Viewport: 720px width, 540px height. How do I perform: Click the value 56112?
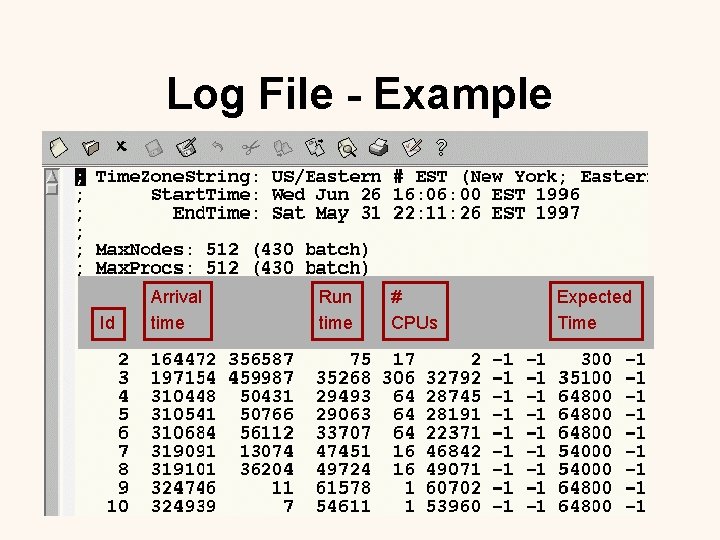267,433
